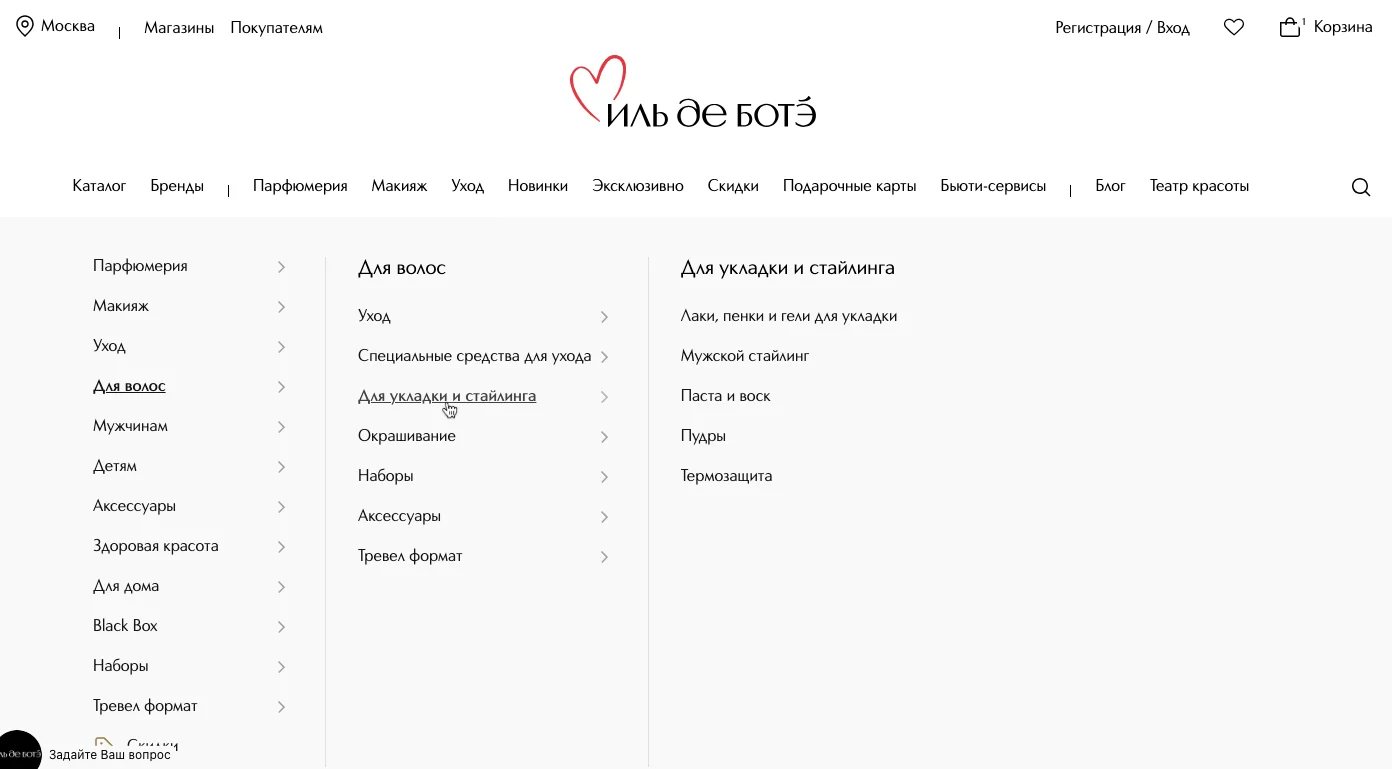Click the location pin icon near Москва
This screenshot has height=769, width=1392.
(25, 25)
